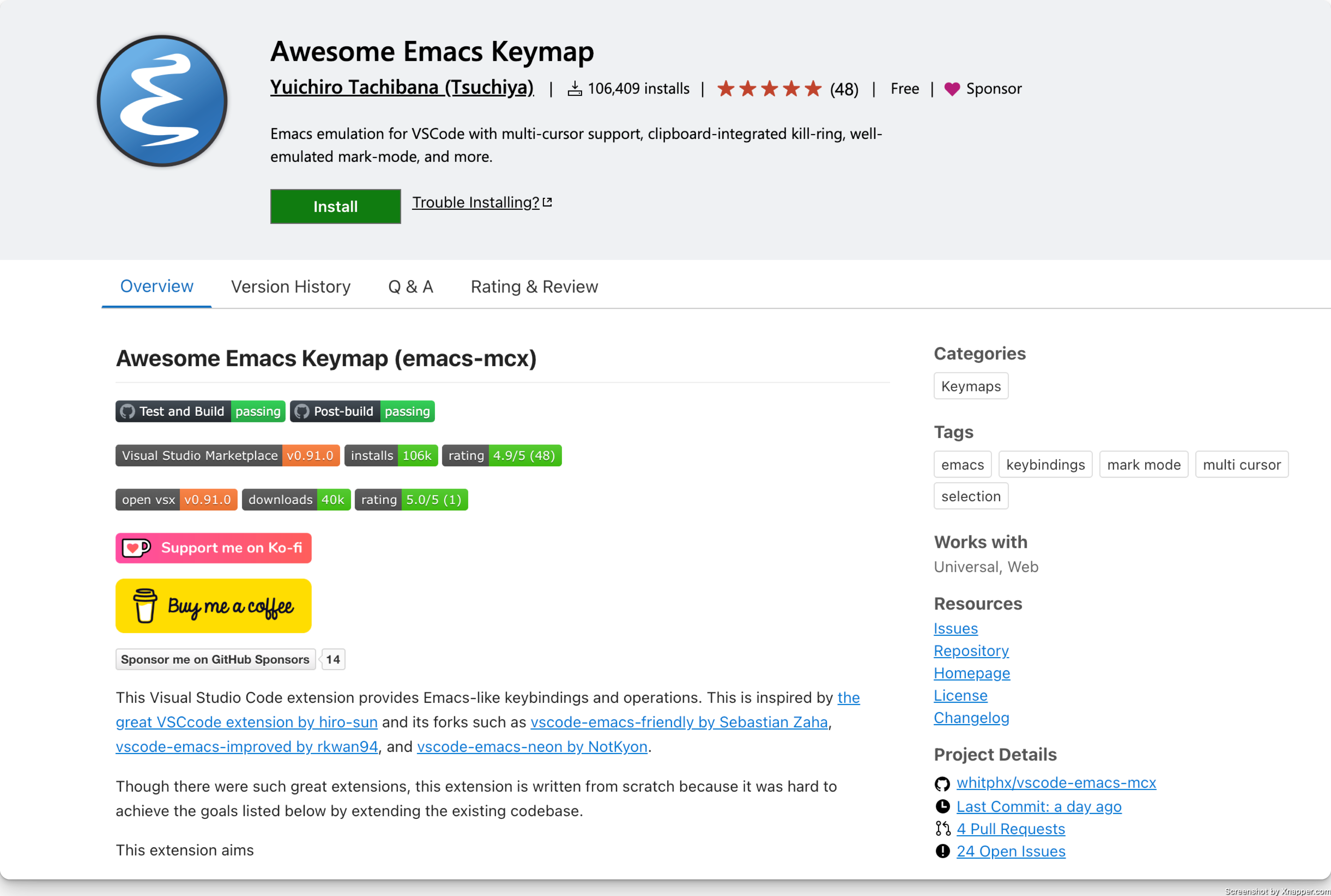Click the Awesome Emacs Keymap (emacs-mcx) heading
The image size is (1331, 896).
[x=326, y=358]
